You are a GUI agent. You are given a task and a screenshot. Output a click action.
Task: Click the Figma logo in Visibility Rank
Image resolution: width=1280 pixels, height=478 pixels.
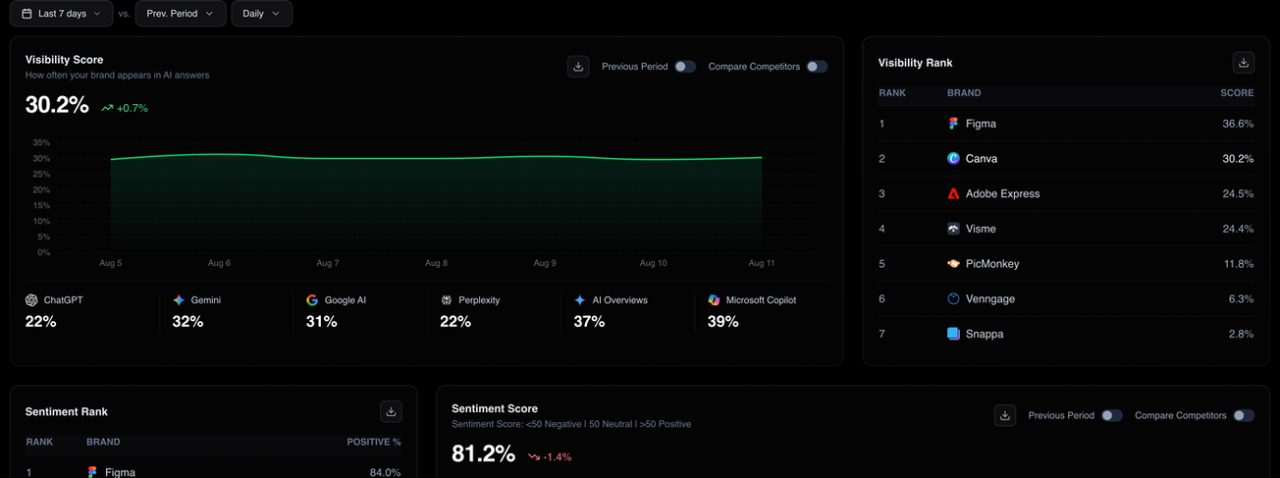pos(954,124)
